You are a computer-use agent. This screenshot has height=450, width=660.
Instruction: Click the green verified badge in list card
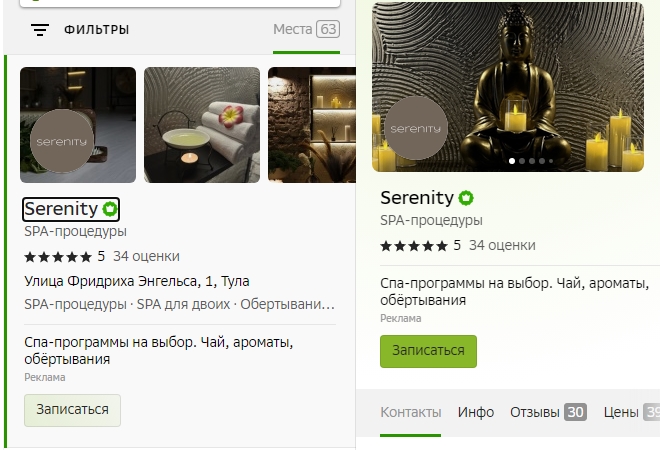pyautogui.click(x=110, y=209)
